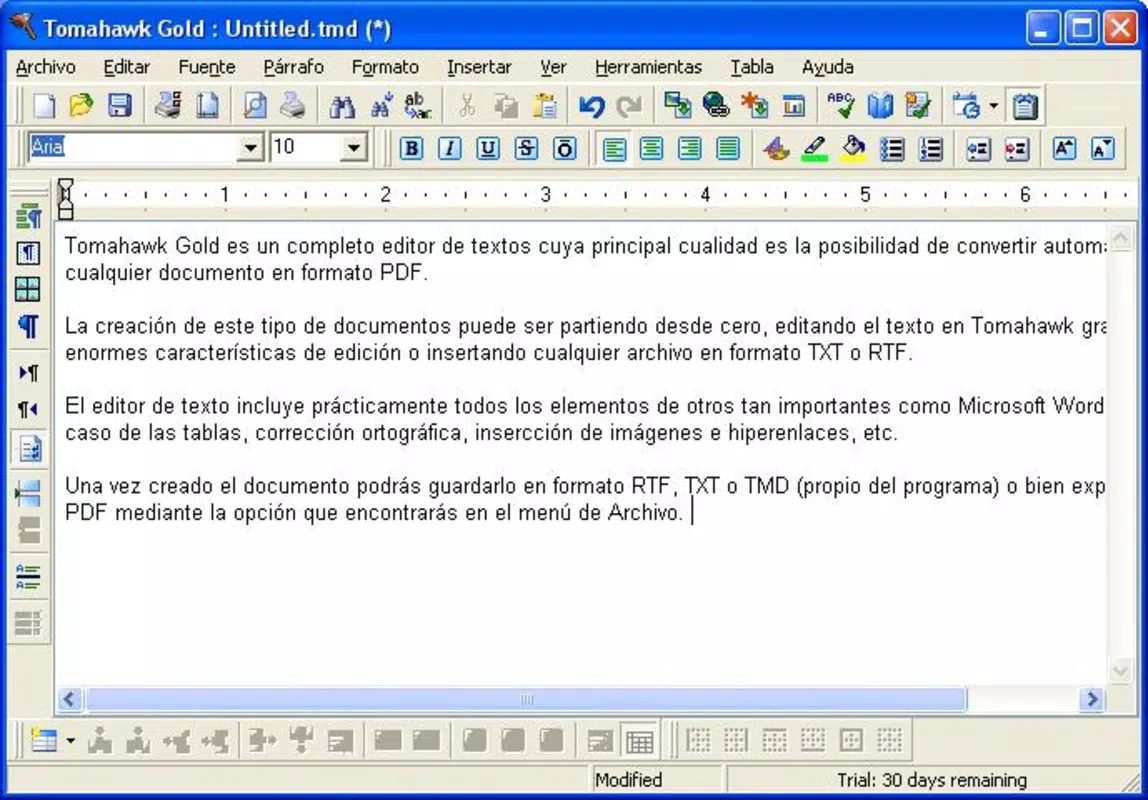Open the replace text 'ab ac' icon
Screen dimensions: 1148x800
pyautogui.click(x=418, y=107)
